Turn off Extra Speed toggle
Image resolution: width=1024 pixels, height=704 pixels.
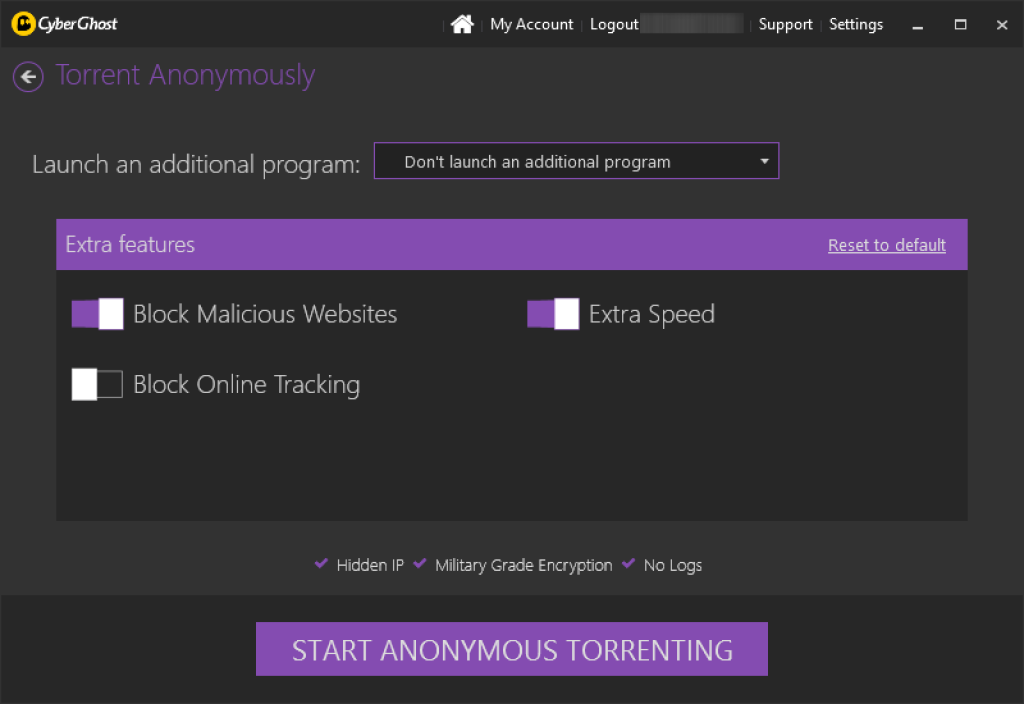pos(553,314)
